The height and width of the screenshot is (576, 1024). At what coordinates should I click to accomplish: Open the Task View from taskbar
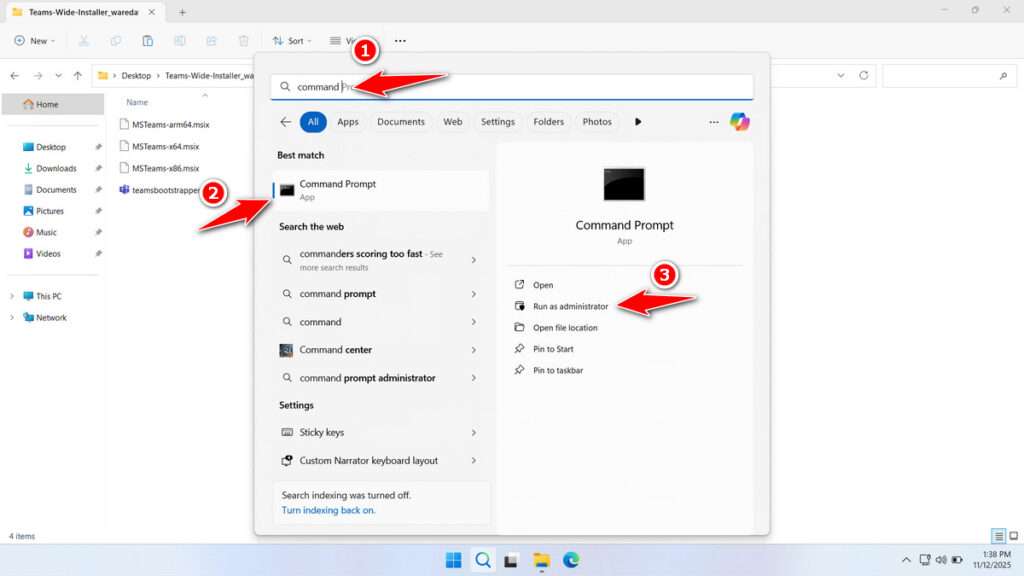coord(511,559)
